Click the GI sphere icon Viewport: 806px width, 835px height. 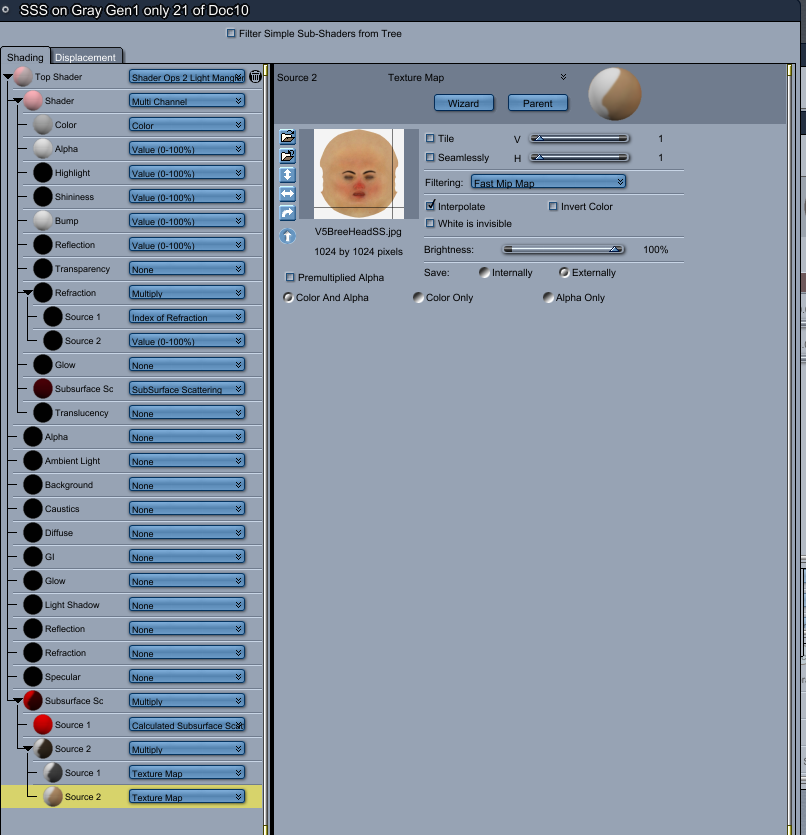33,556
